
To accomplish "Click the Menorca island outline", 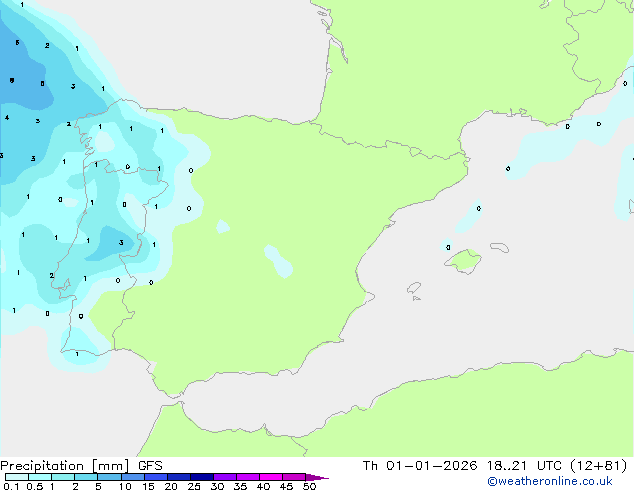I will pyautogui.click(x=500, y=247).
